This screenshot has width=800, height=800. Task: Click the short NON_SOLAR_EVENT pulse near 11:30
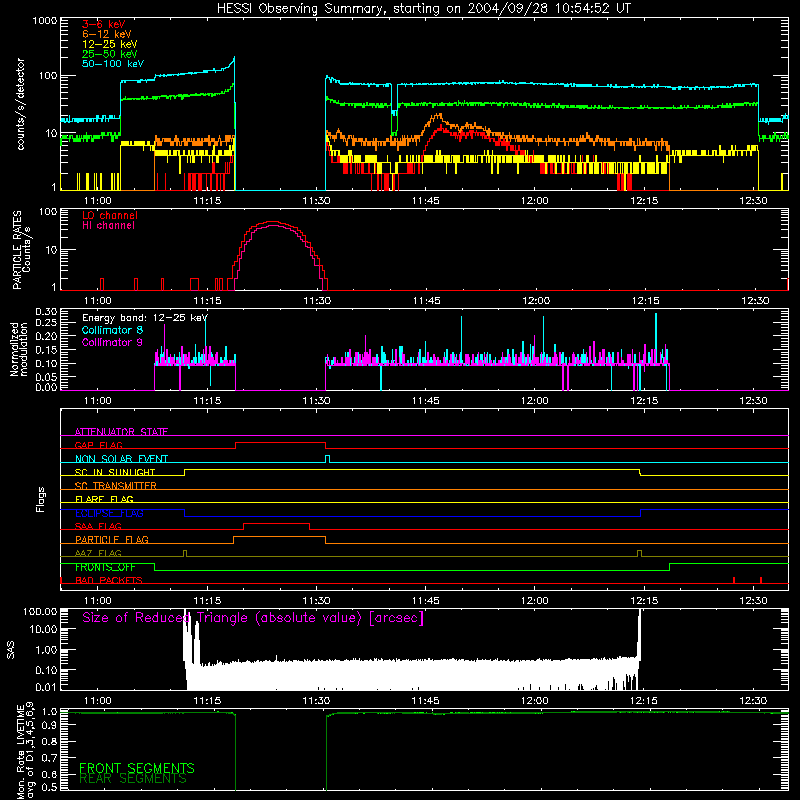tap(328, 458)
